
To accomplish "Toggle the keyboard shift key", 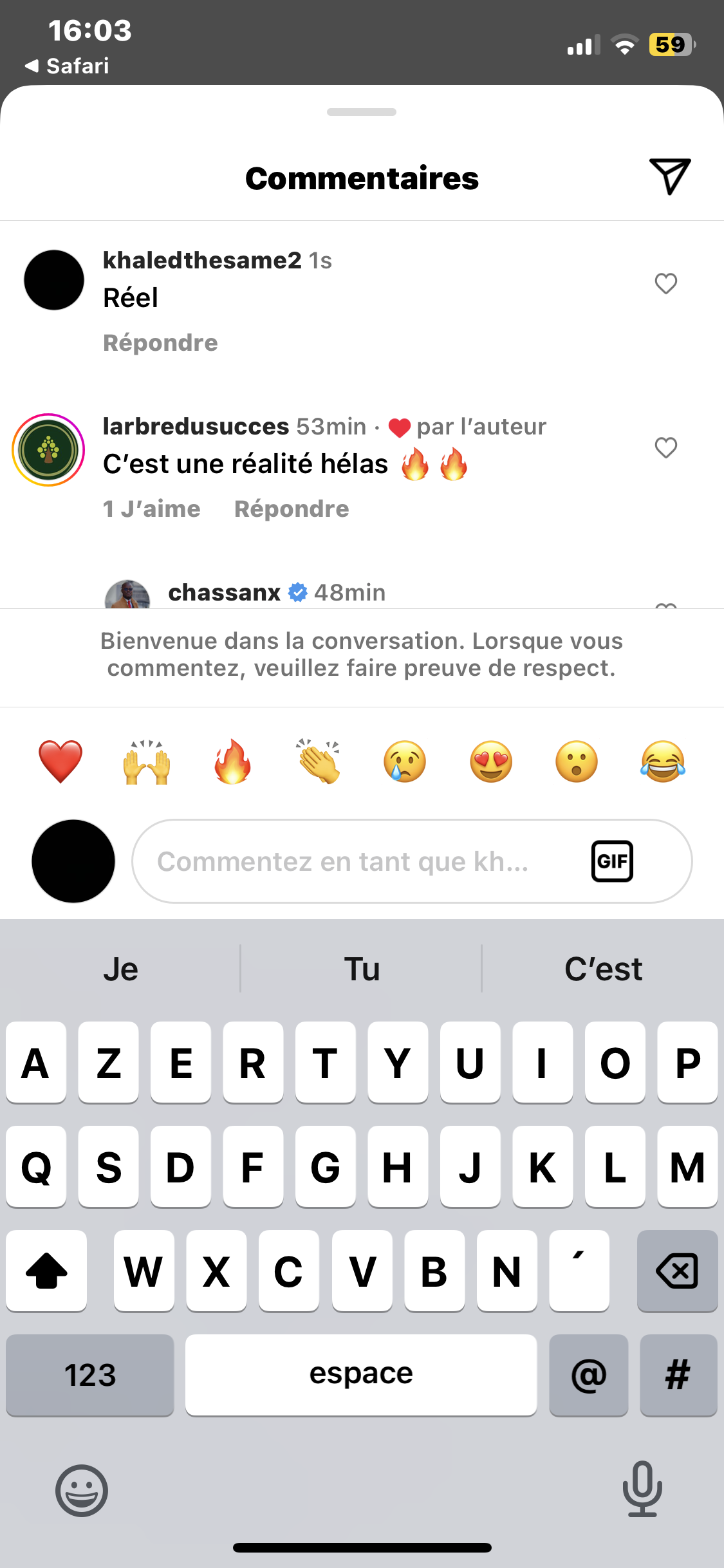I will point(46,1271).
